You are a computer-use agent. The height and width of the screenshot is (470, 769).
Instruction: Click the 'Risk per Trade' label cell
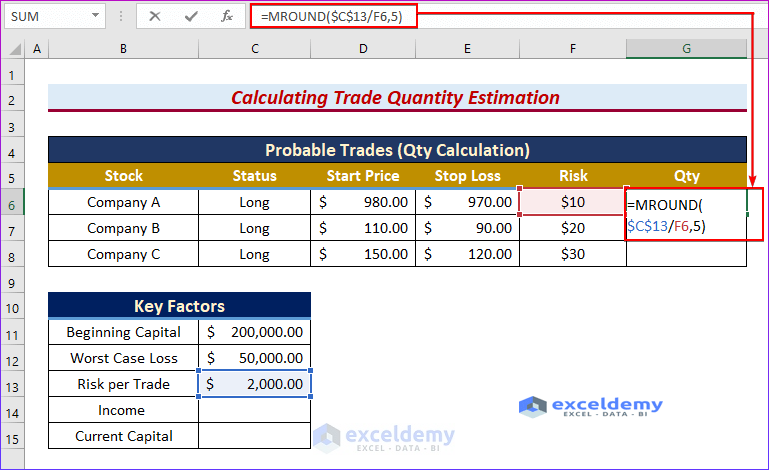(124, 384)
